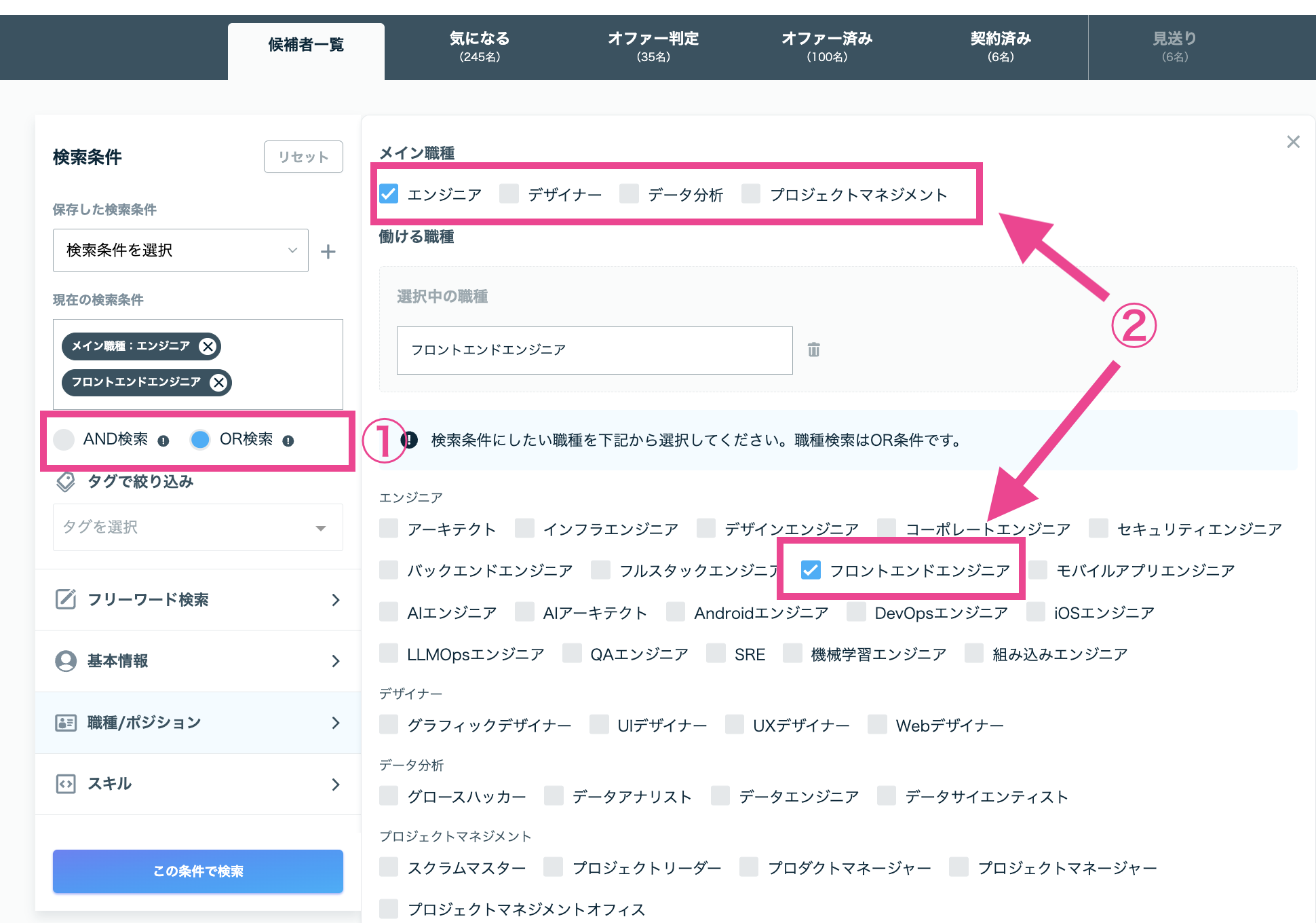This screenshot has width=1316, height=923.
Task: Click the ID card icon for 職種/ポジション
Action: pos(66,723)
